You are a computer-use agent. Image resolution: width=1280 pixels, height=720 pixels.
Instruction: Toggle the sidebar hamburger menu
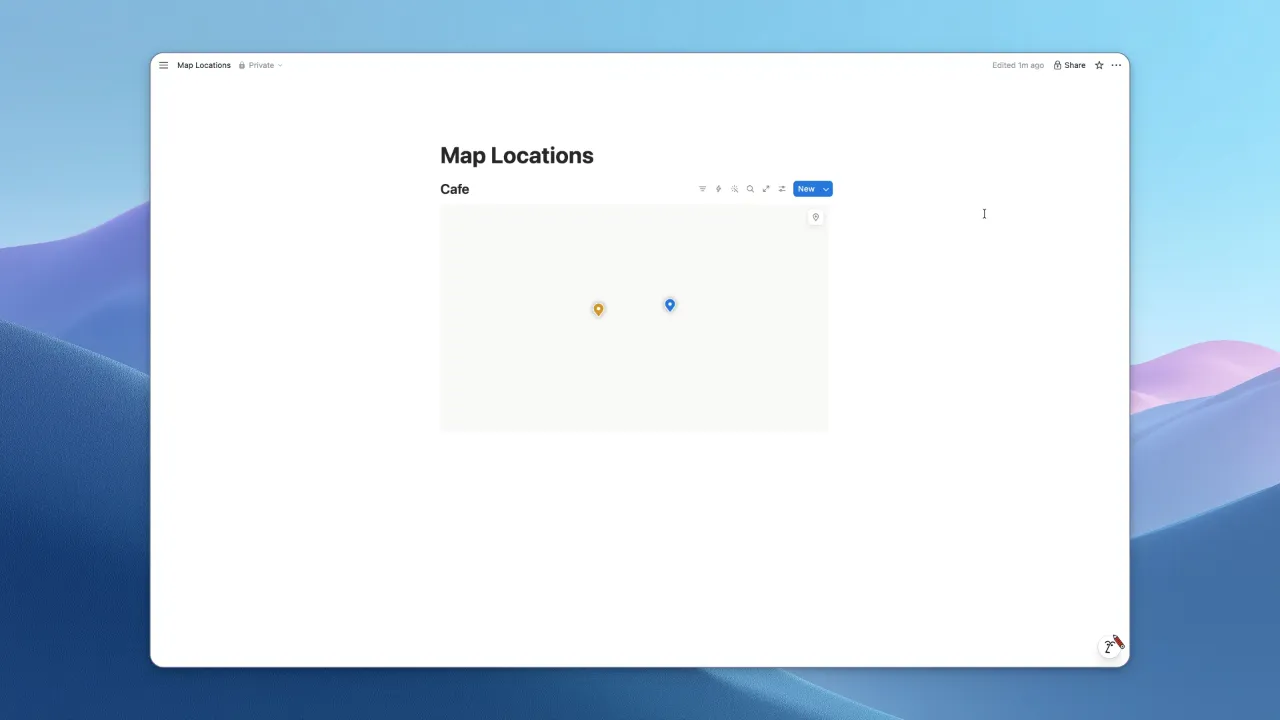click(164, 65)
